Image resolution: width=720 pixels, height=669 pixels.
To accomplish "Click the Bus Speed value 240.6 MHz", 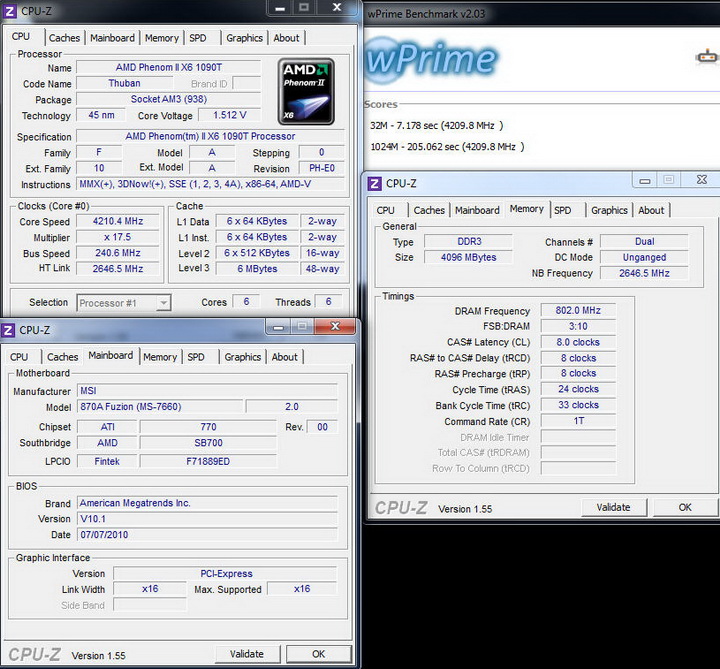I will point(118,253).
